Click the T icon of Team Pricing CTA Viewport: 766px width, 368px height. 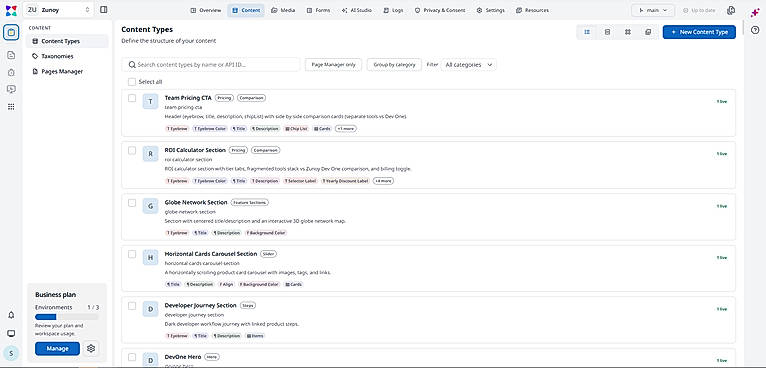[150, 102]
